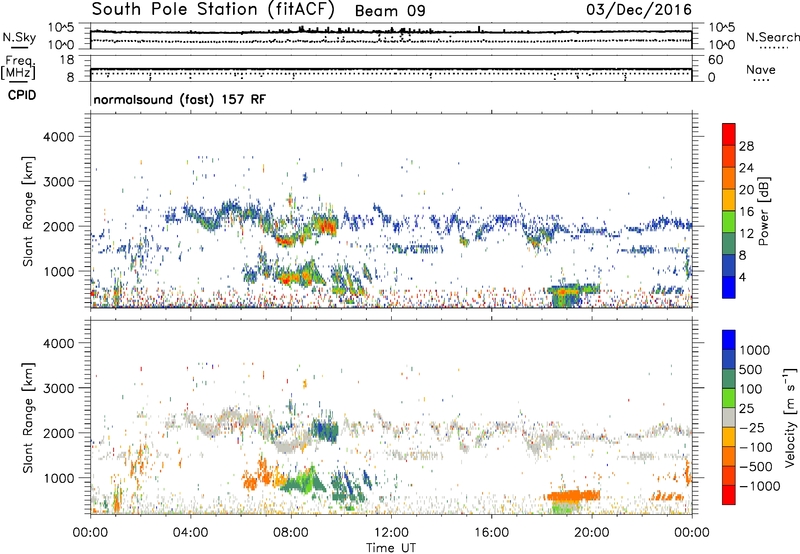Viewport: 800px width, 554px height.
Task: Click the blue velocity patch near 09:00 at 2000 km
Action: 324,430
